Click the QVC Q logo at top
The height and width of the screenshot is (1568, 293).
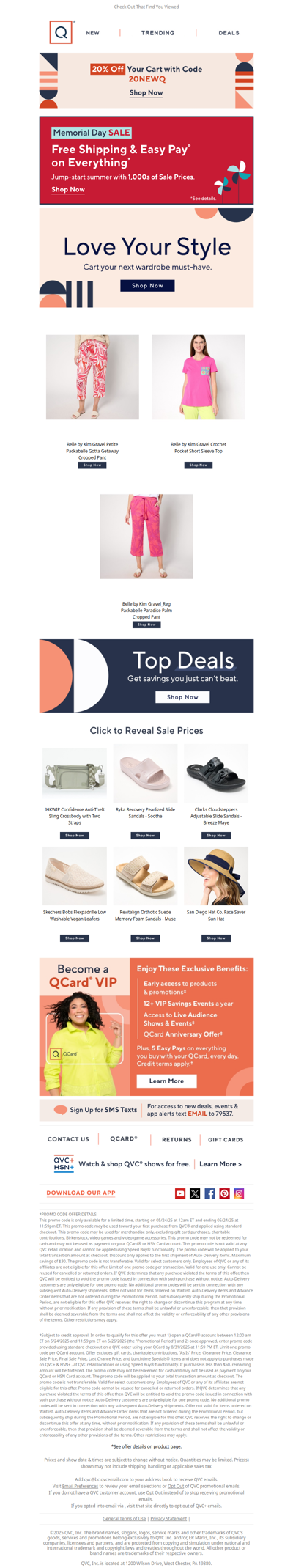tap(62, 32)
